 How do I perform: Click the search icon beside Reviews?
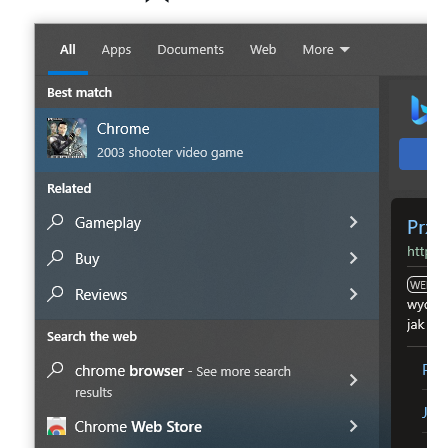pos(55,294)
